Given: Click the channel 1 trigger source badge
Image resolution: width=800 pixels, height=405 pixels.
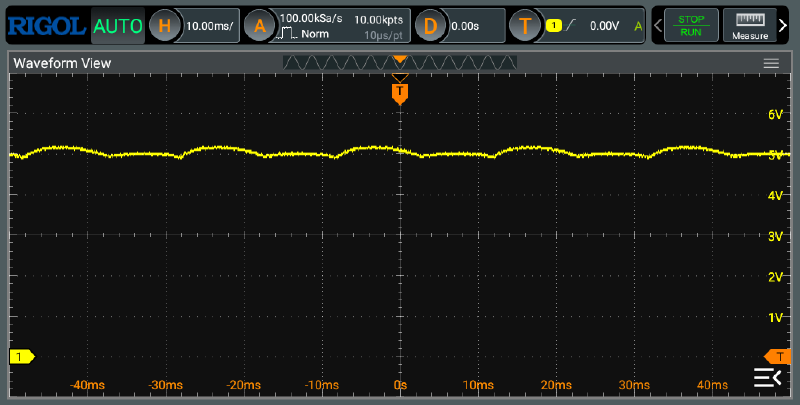Looking at the screenshot, I should pyautogui.click(x=554, y=26).
